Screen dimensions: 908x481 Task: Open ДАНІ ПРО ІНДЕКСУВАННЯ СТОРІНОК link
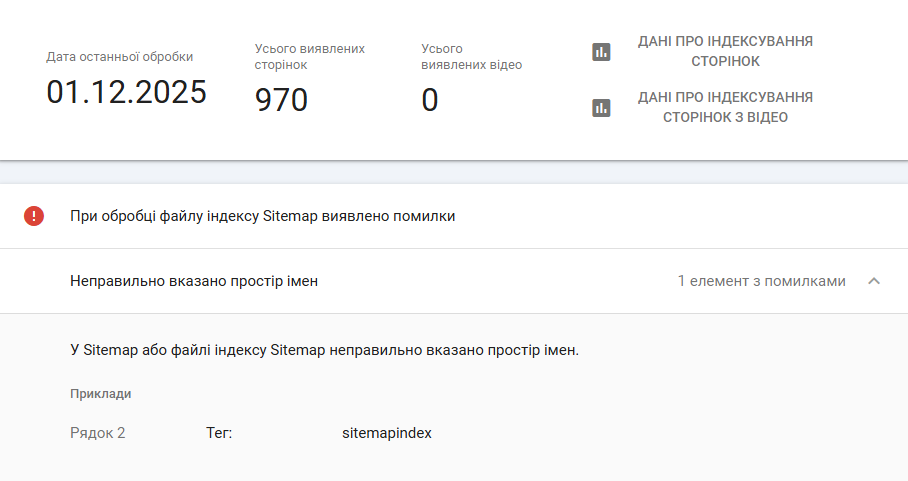tap(725, 51)
